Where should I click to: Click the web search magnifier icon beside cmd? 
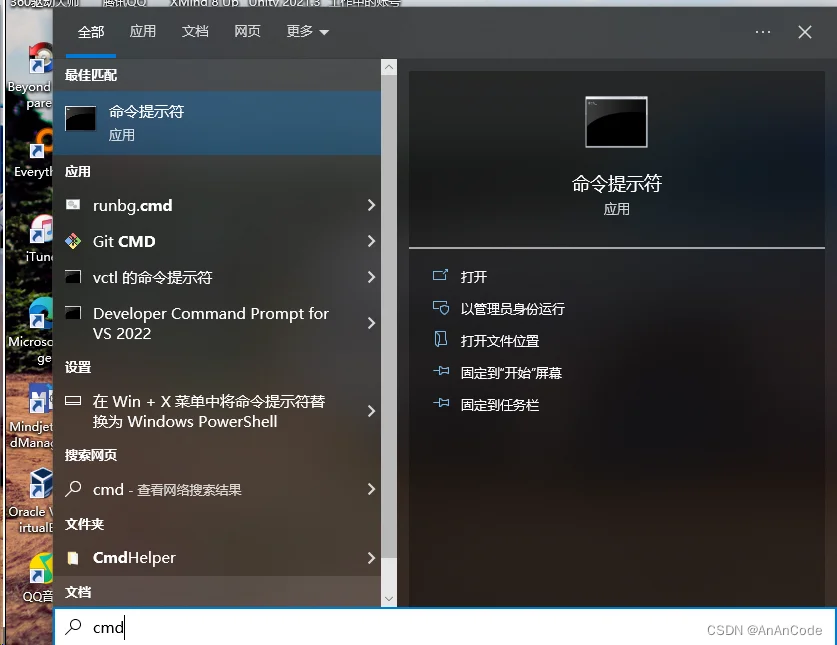click(73, 489)
